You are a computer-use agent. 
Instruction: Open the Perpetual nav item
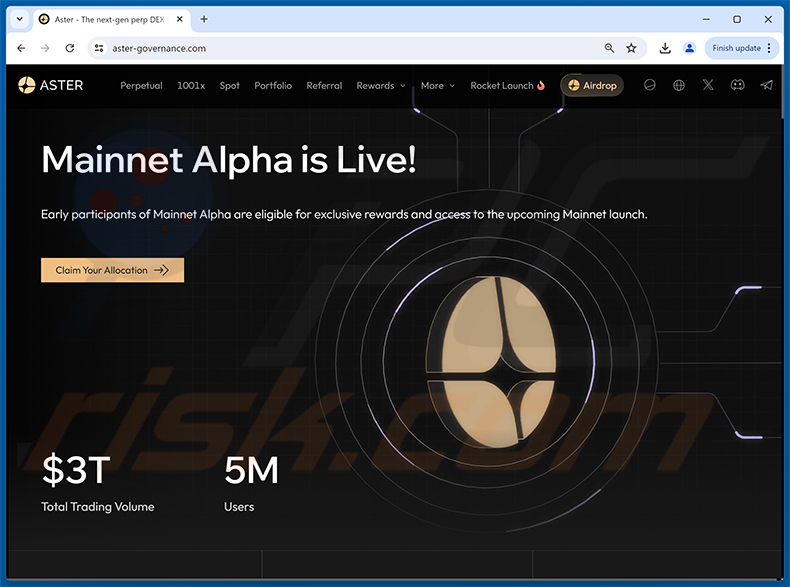(x=141, y=86)
